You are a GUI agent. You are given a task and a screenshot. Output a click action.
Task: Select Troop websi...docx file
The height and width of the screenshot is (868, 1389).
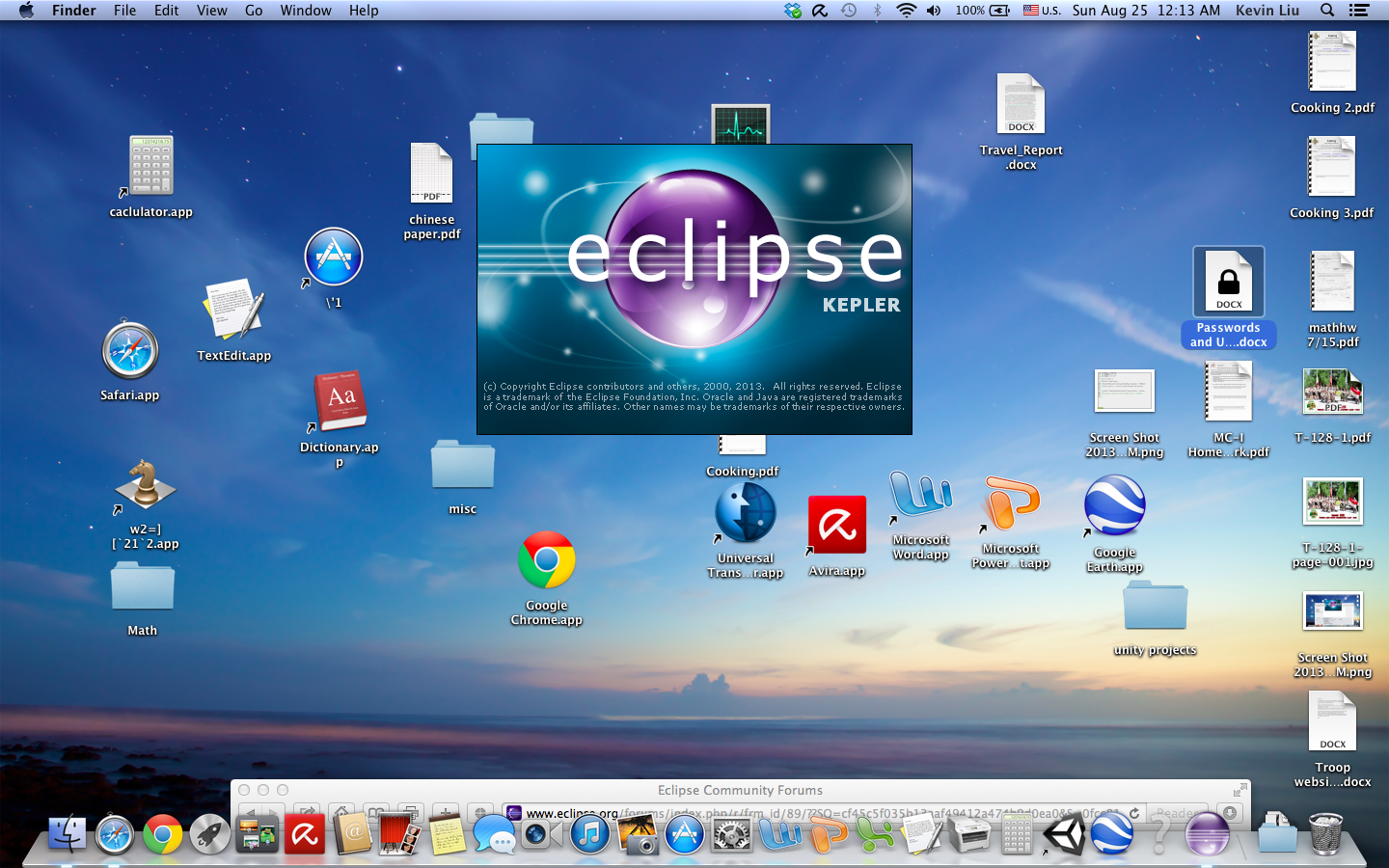pyautogui.click(x=1332, y=721)
